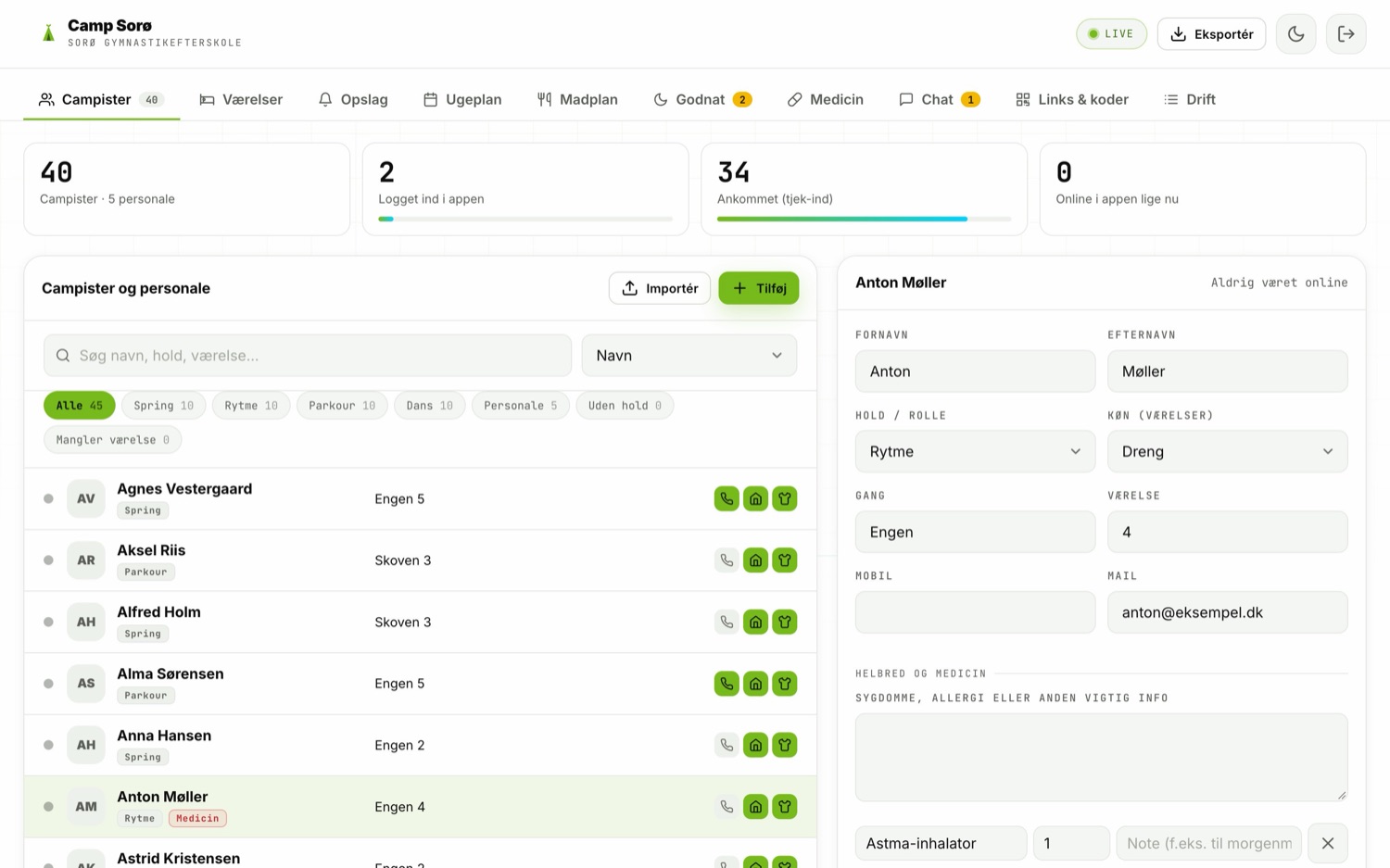
Task: Click the Eksportér button
Action: [1211, 34]
